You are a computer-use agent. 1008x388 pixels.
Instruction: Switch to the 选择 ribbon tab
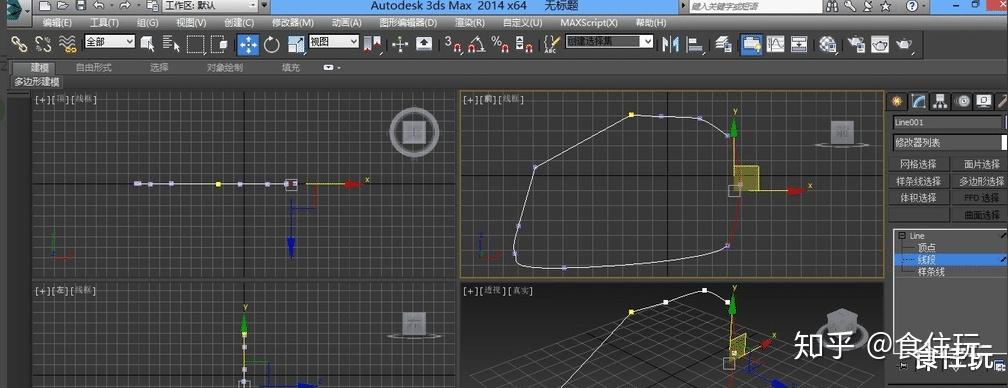pyautogui.click(x=159, y=67)
